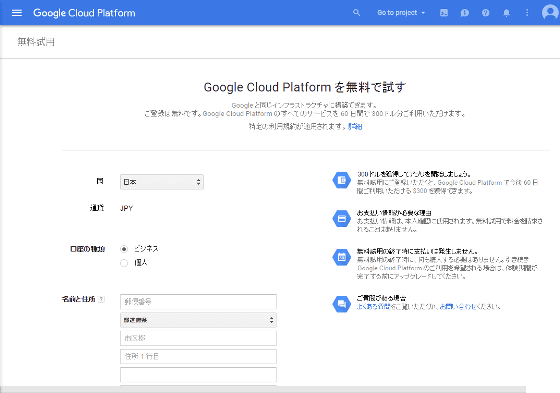The image size is (560, 393).
Task: Open the hamburger navigation menu
Action: (17, 13)
